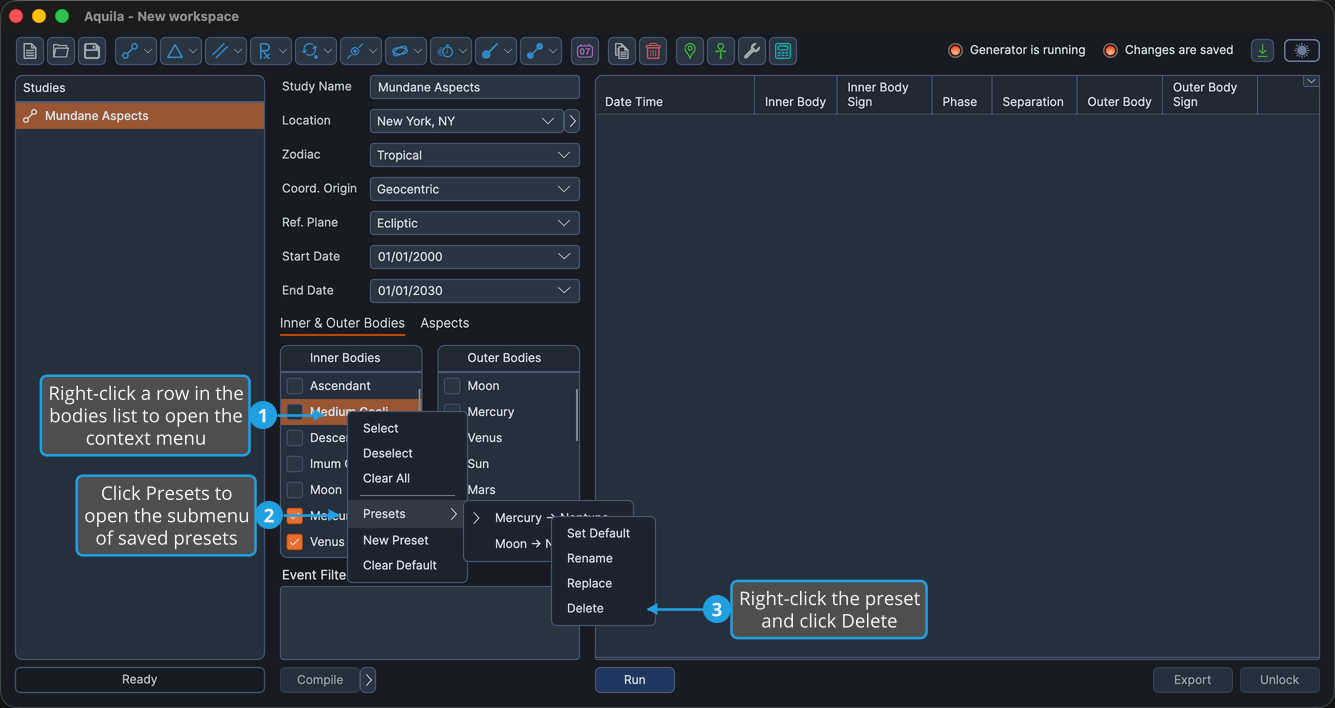Choose Delete in the preset submenu
Viewport: 1335px width, 708px height.
(x=603, y=608)
